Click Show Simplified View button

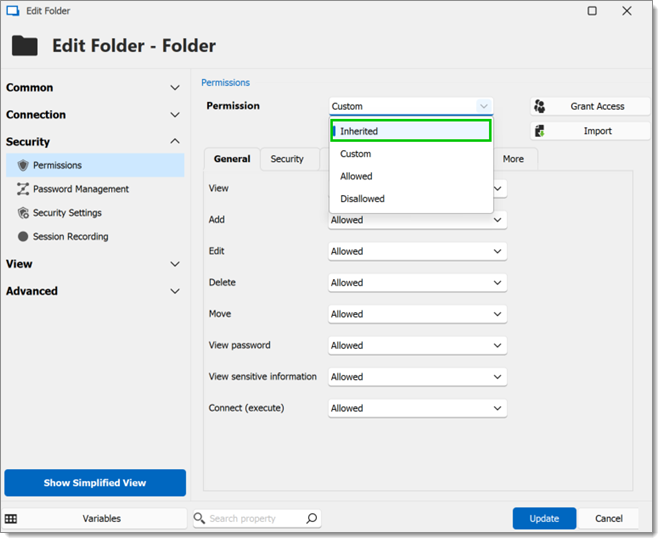click(95, 483)
